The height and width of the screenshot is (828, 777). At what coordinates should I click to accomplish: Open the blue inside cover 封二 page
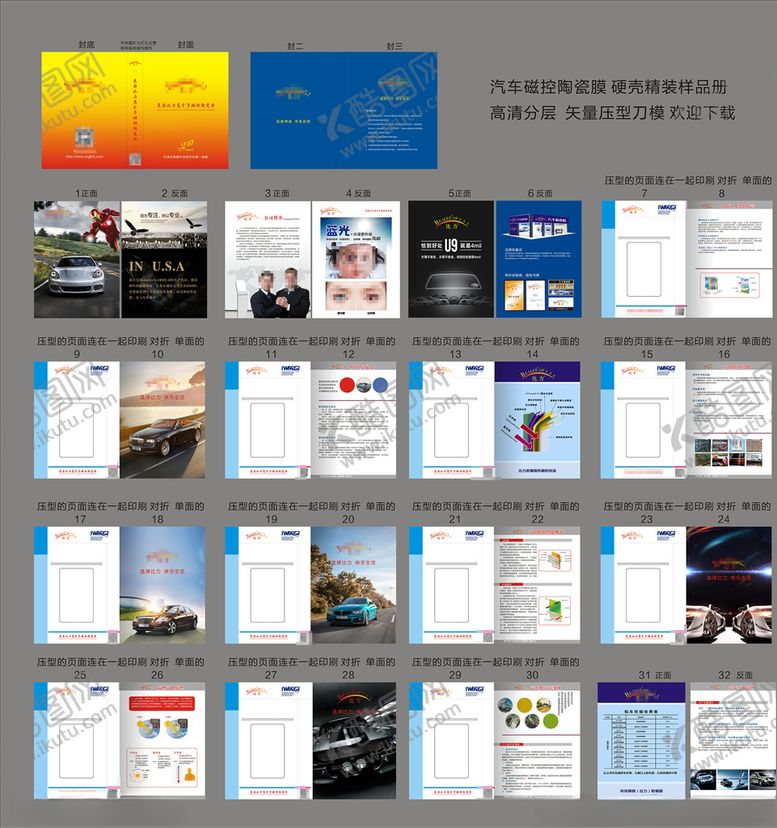coord(297,110)
